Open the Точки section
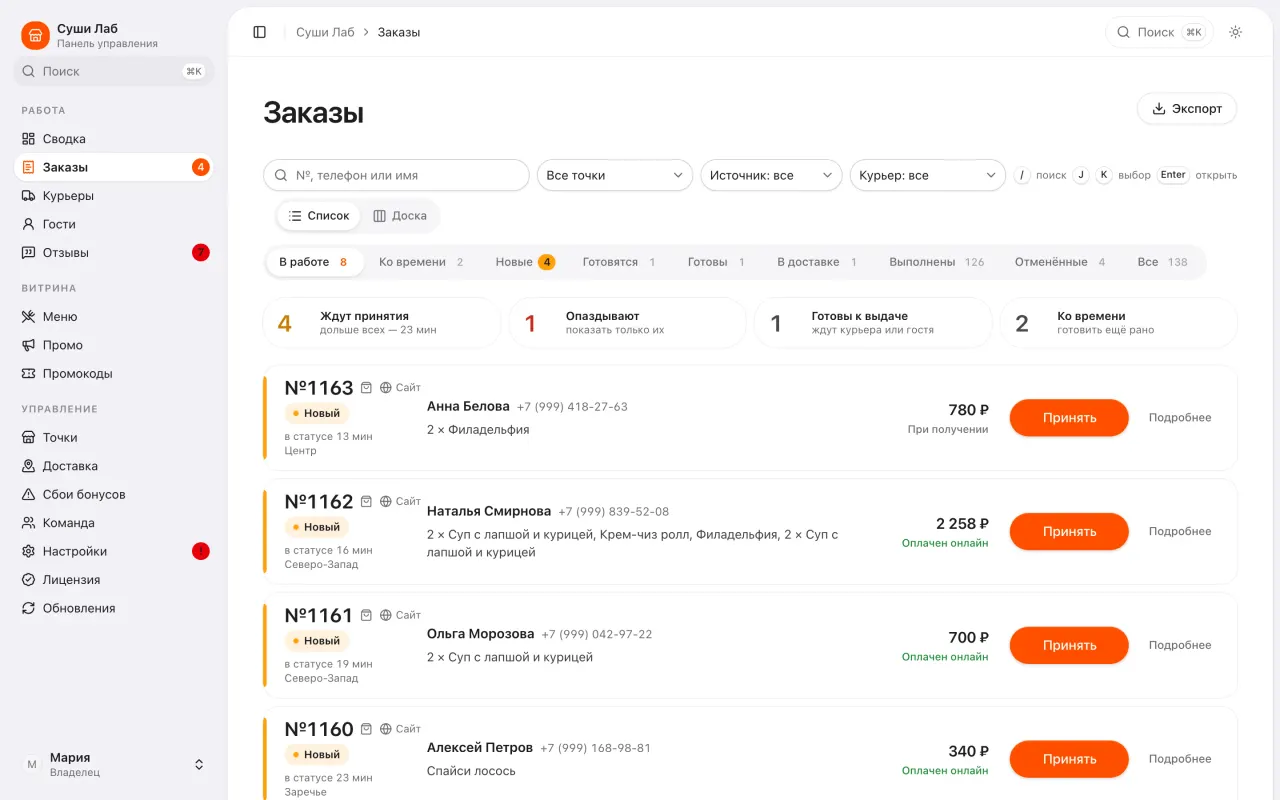The image size is (1280, 800). (114, 438)
